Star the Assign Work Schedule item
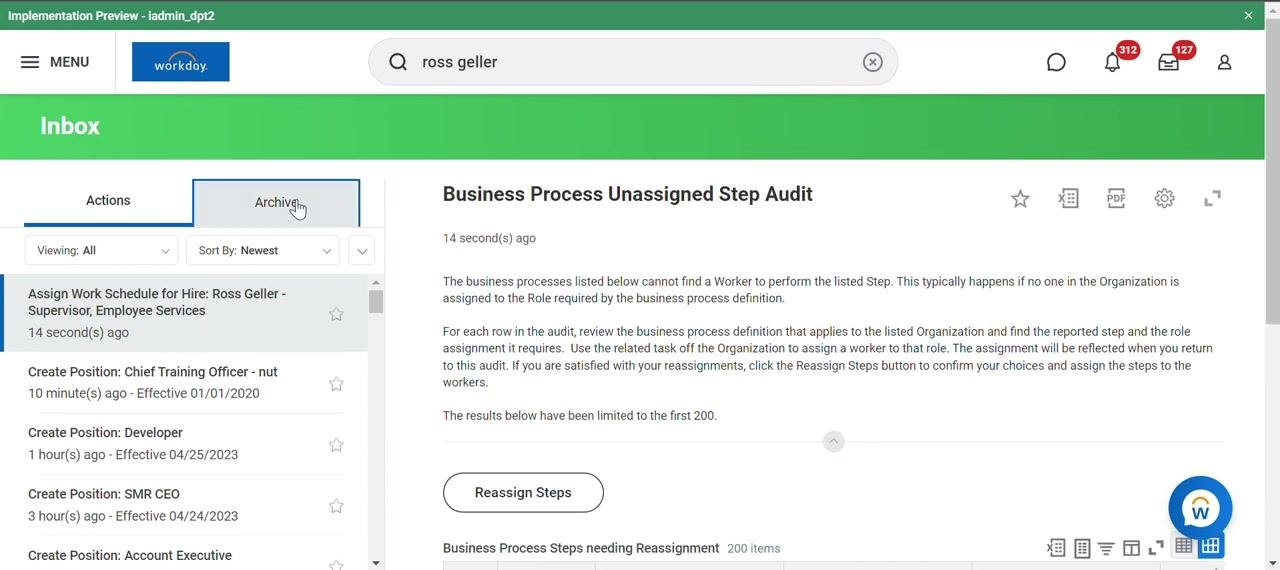Viewport: 1280px width, 570px height. (x=336, y=314)
